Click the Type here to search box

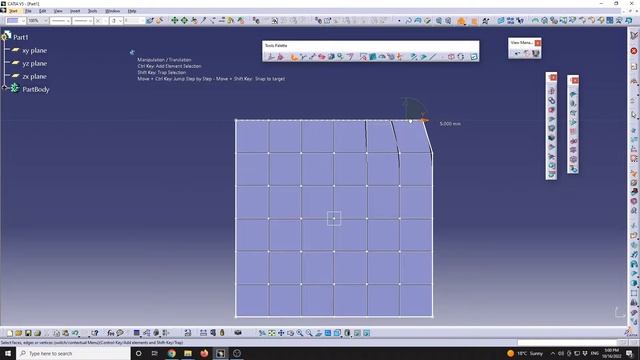tap(73, 353)
